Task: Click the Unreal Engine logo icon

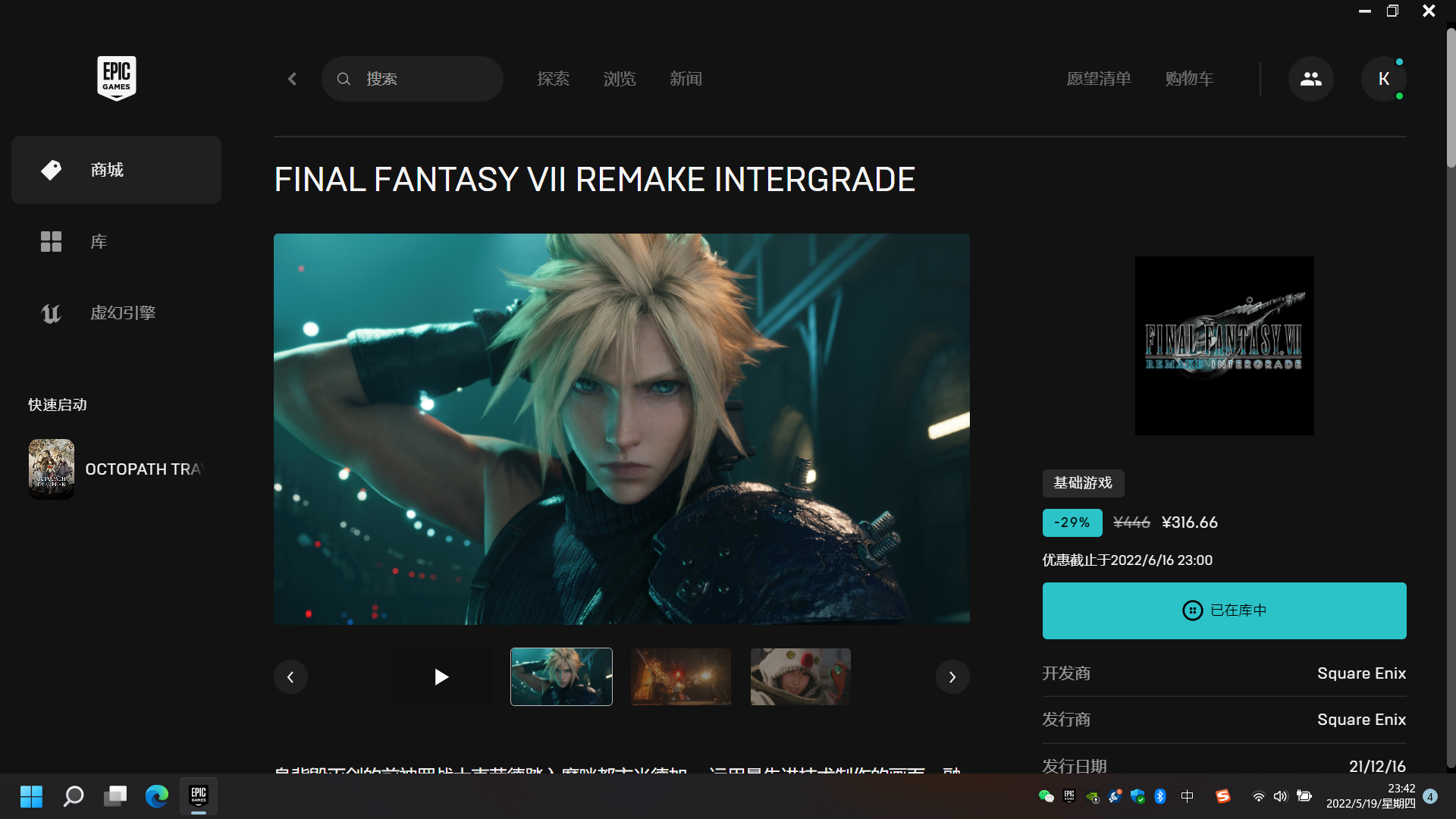Action: (51, 313)
